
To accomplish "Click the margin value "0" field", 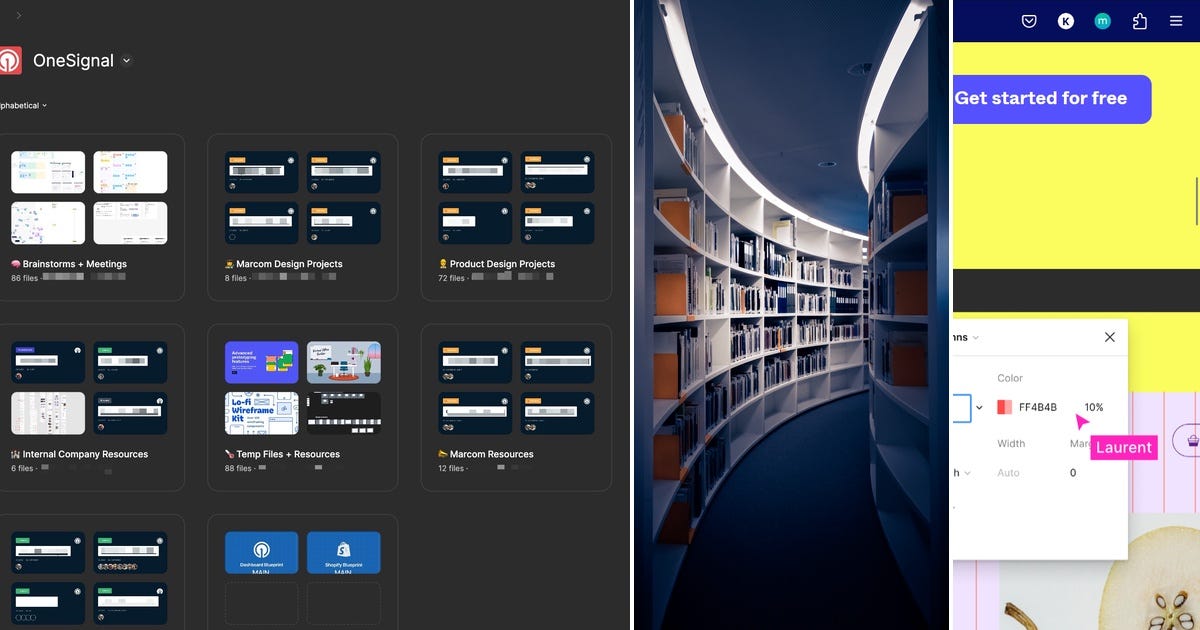I will (x=1073, y=472).
